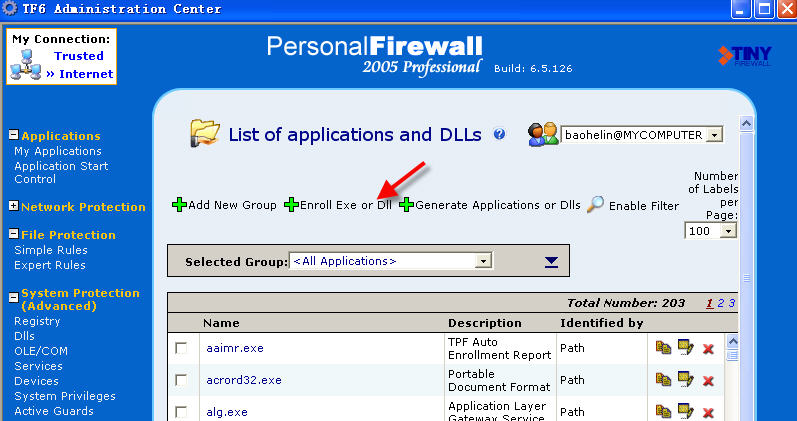The width and height of the screenshot is (797, 421).
Task: Click the copy icon for acrord32.exe
Action: [663, 379]
